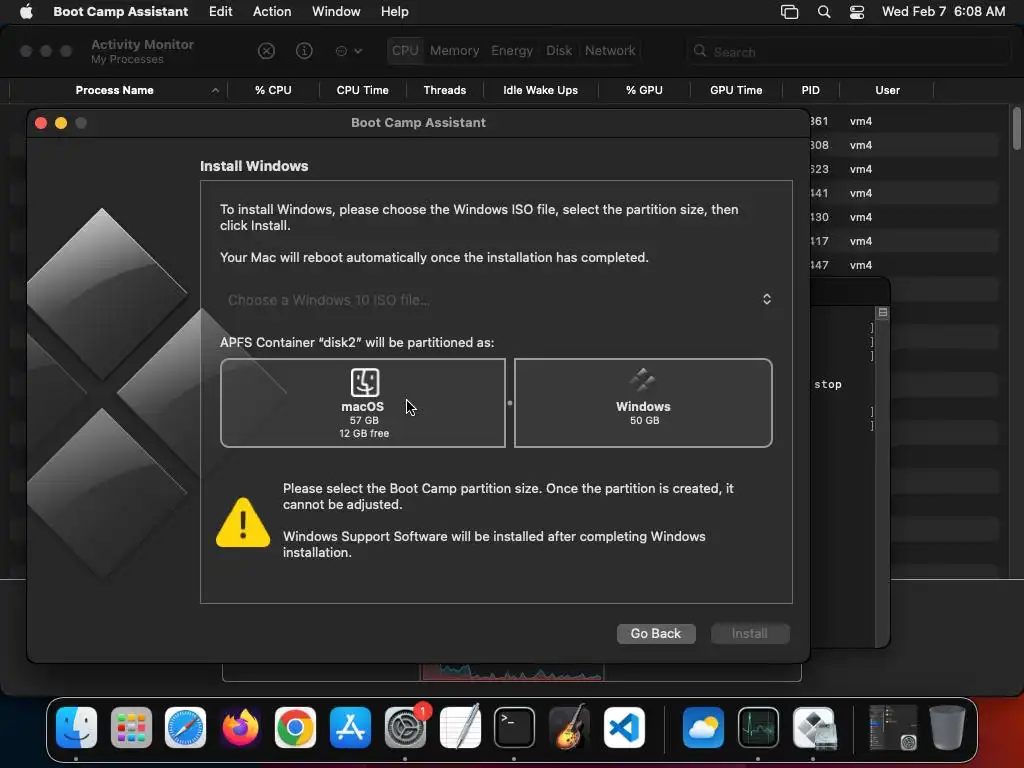Image resolution: width=1024 pixels, height=768 pixels.
Task: Open the Boot Camp Assistant menu
Action: click(x=120, y=11)
